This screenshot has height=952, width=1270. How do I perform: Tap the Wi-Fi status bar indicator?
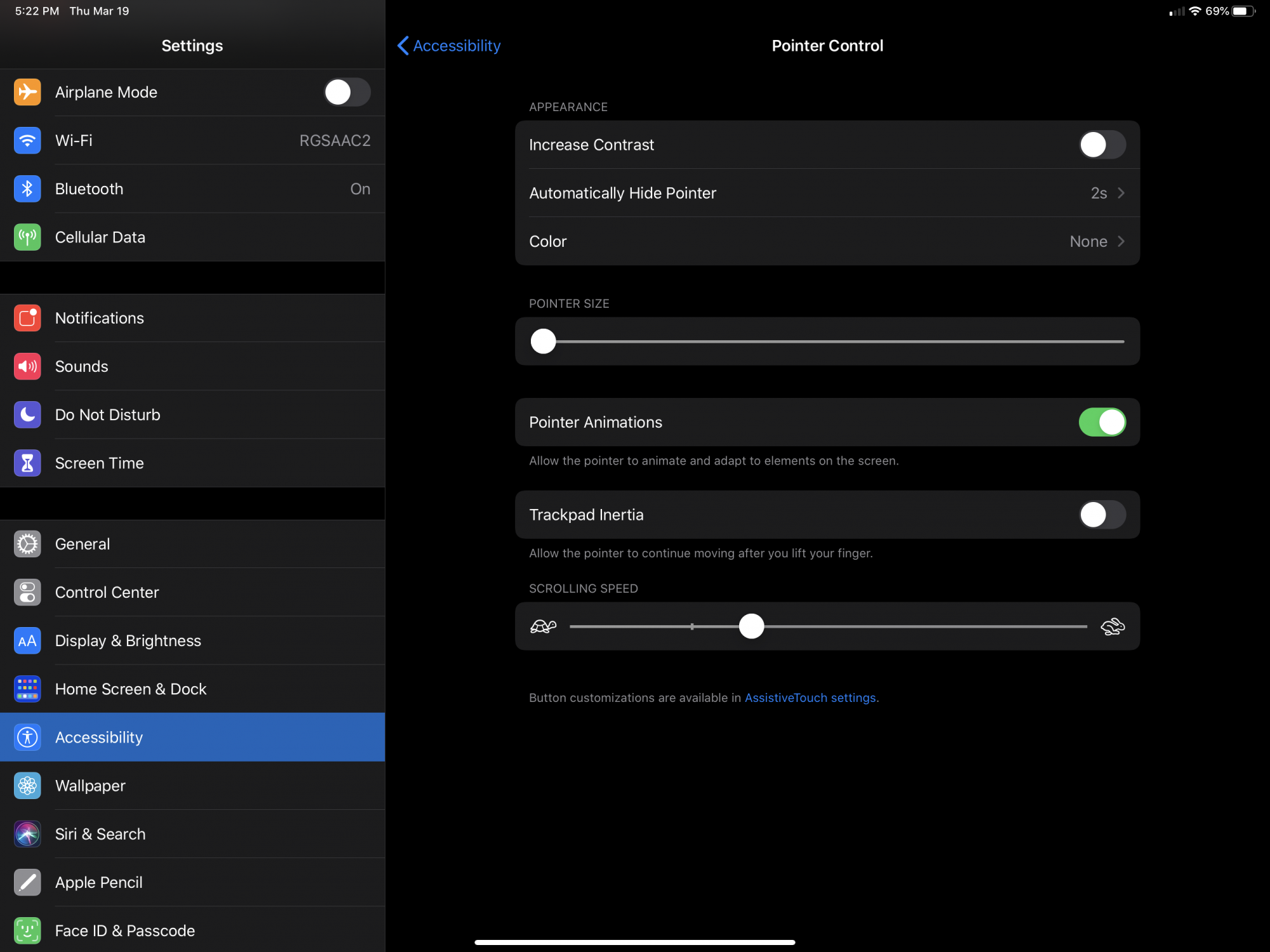[1195, 11]
